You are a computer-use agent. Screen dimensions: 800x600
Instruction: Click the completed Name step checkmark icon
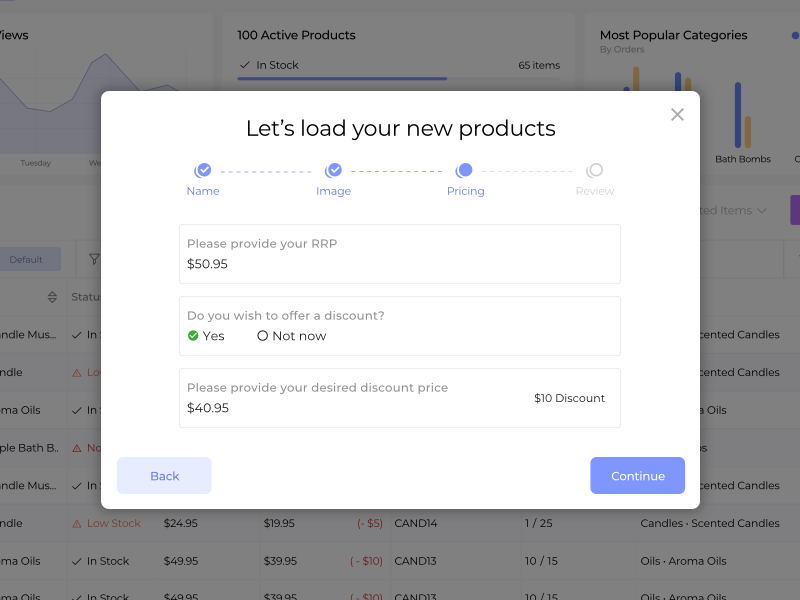(203, 171)
